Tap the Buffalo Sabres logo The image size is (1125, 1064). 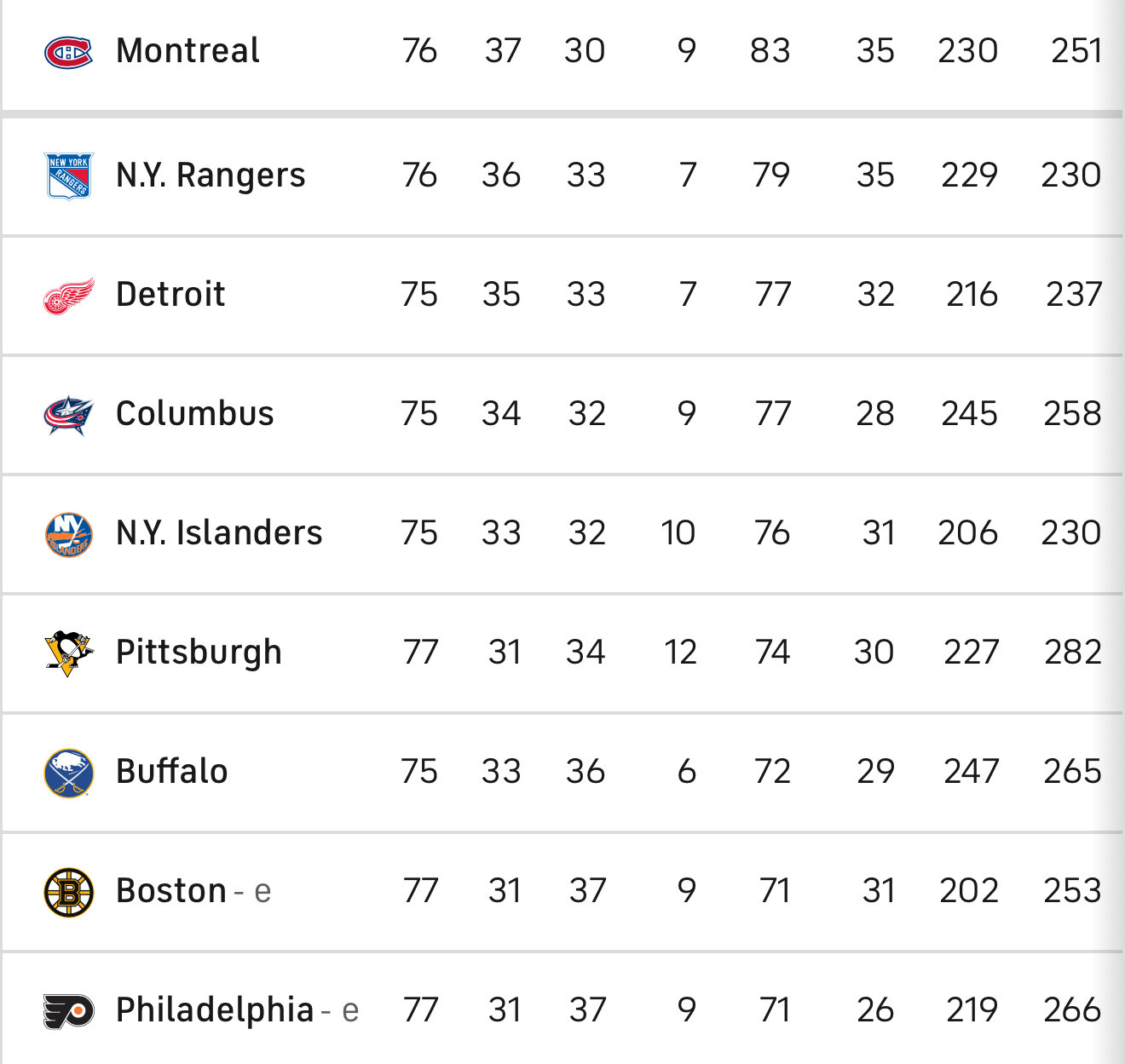pyautogui.click(x=68, y=773)
